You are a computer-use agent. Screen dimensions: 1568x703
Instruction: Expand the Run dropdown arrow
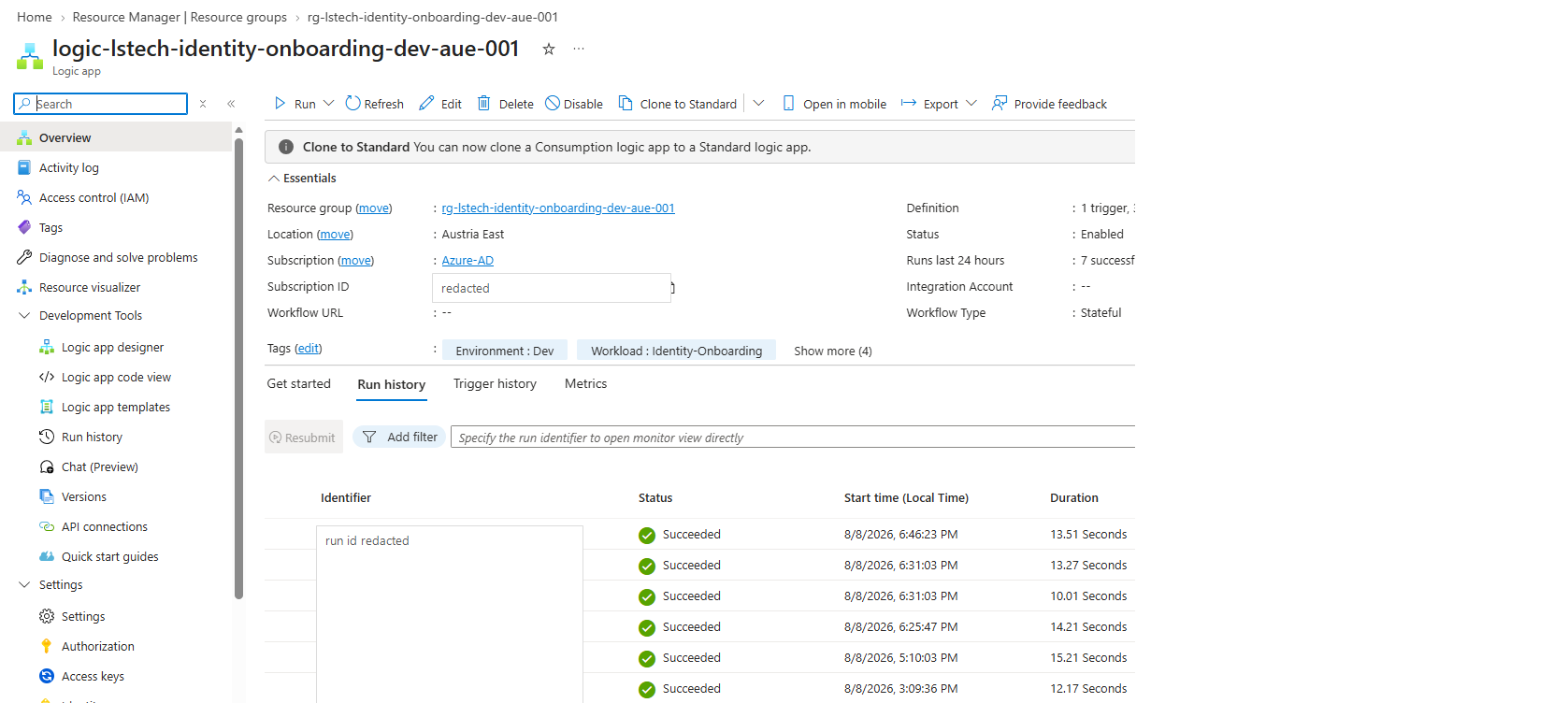[x=328, y=104]
